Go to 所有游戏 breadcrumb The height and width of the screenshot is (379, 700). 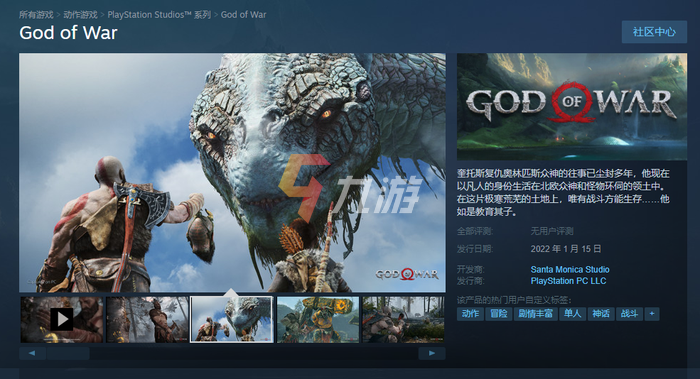pos(36,15)
